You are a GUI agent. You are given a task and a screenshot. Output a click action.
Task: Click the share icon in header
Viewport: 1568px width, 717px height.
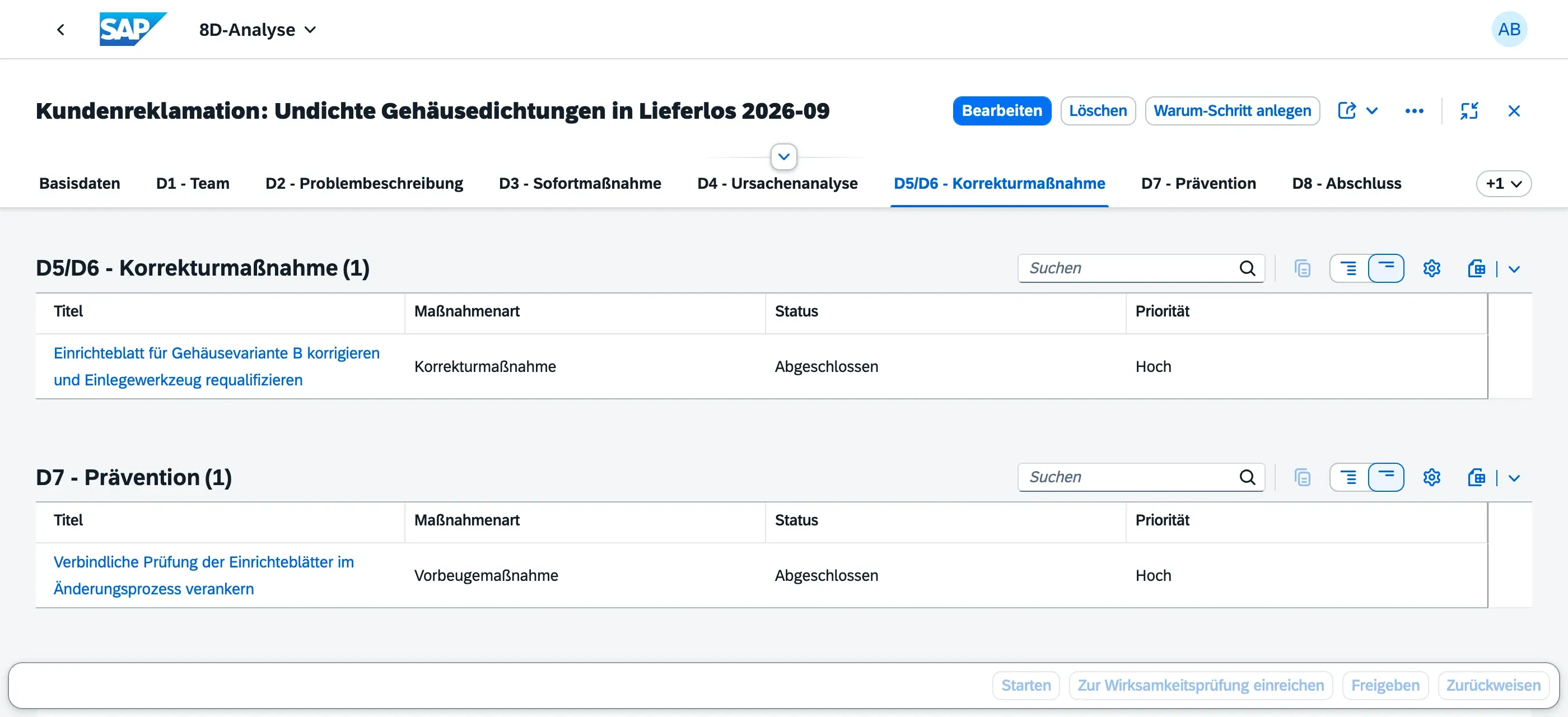[1346, 111]
